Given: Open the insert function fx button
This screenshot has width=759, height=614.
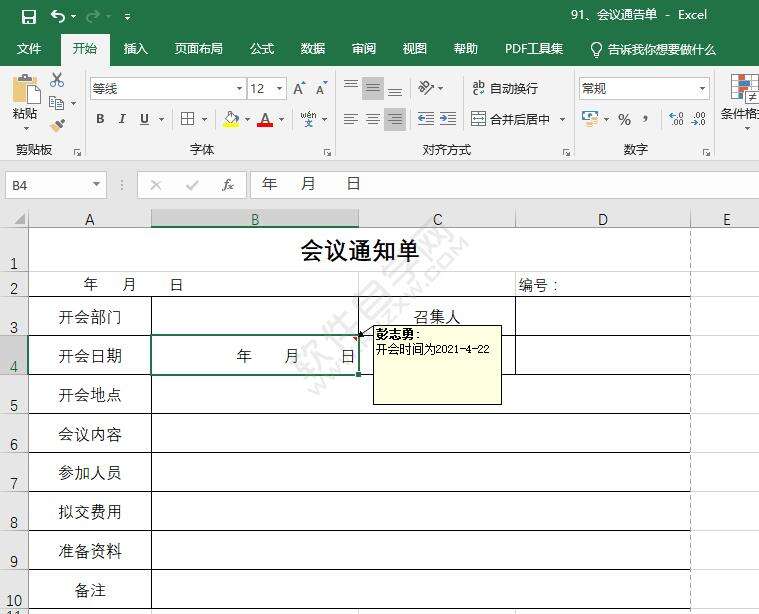Looking at the screenshot, I should click(x=228, y=184).
